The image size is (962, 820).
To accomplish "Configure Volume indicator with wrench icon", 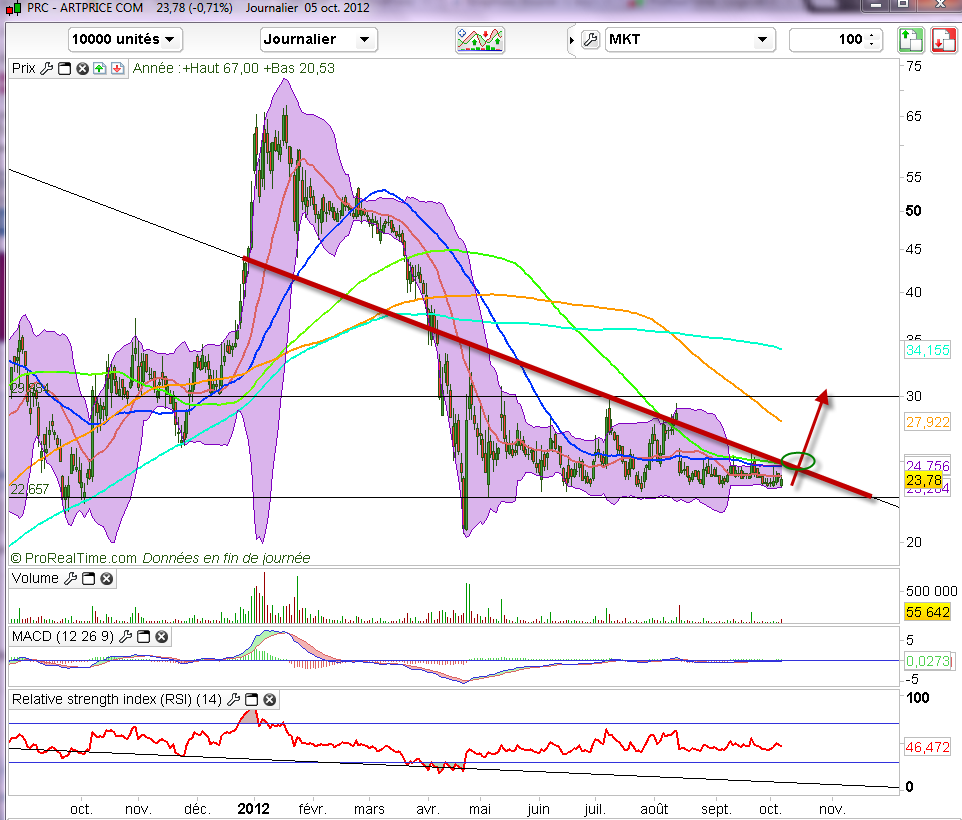I will pos(70,579).
